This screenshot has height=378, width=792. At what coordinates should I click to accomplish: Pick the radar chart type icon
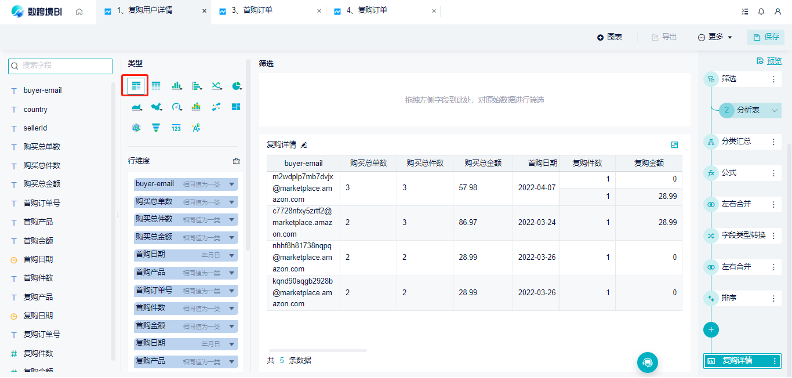(x=135, y=127)
